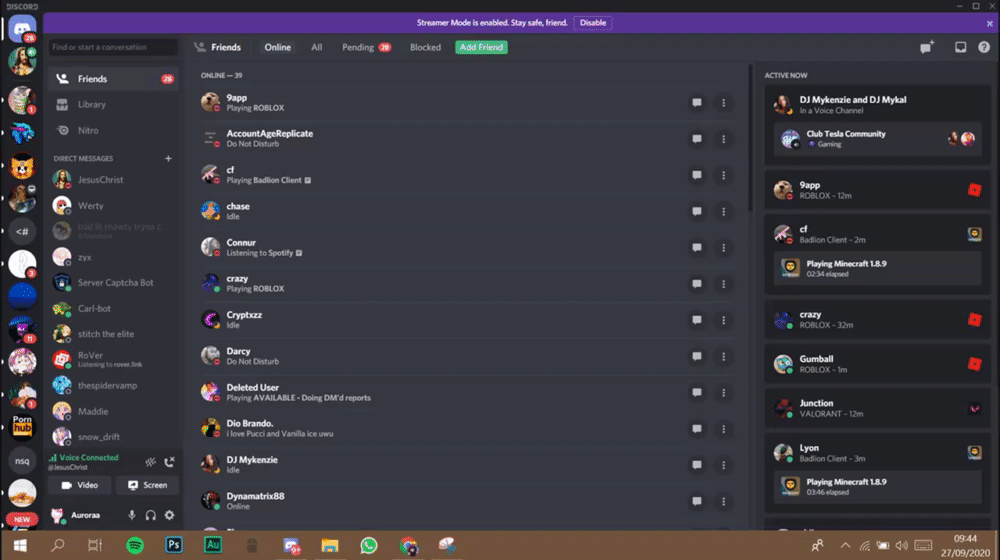Dismiss the Streamer Mode banner

click(x=990, y=24)
